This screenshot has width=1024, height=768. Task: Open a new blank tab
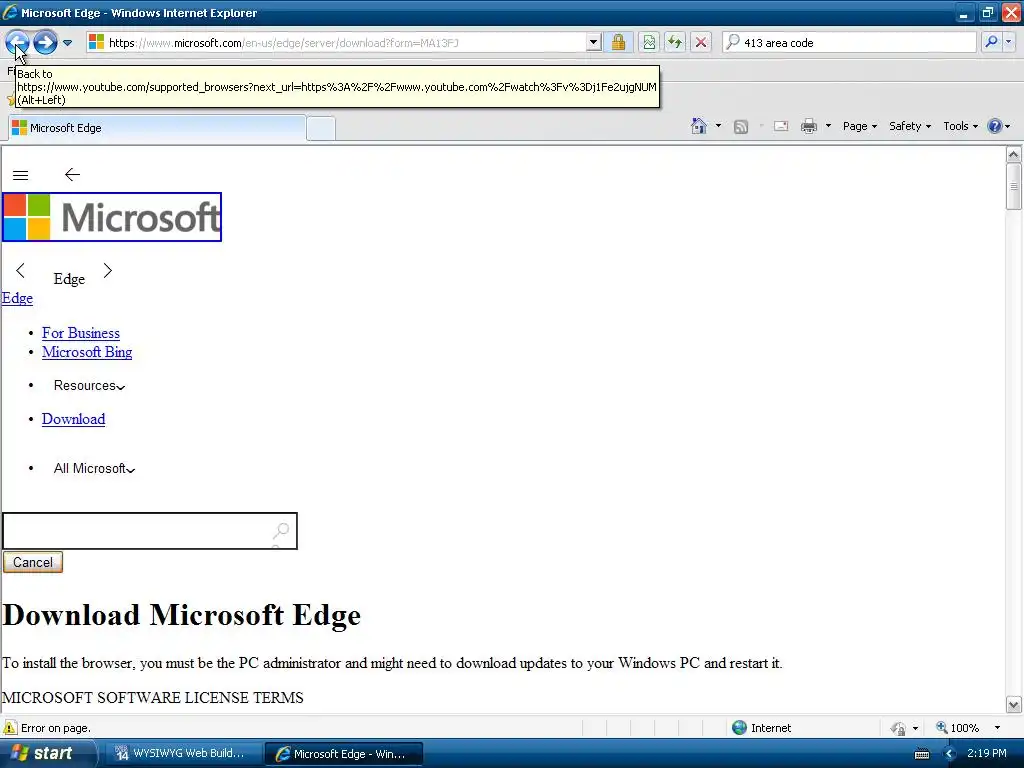321,129
